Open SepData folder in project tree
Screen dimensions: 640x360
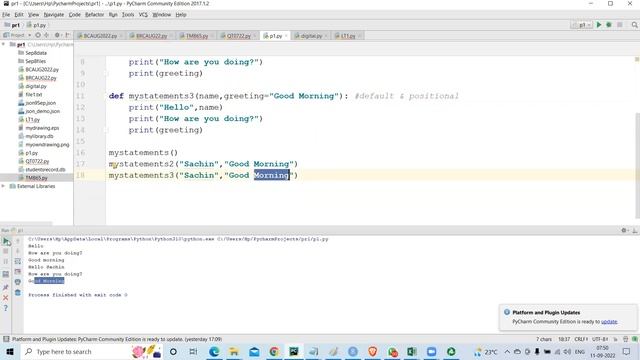[36, 53]
